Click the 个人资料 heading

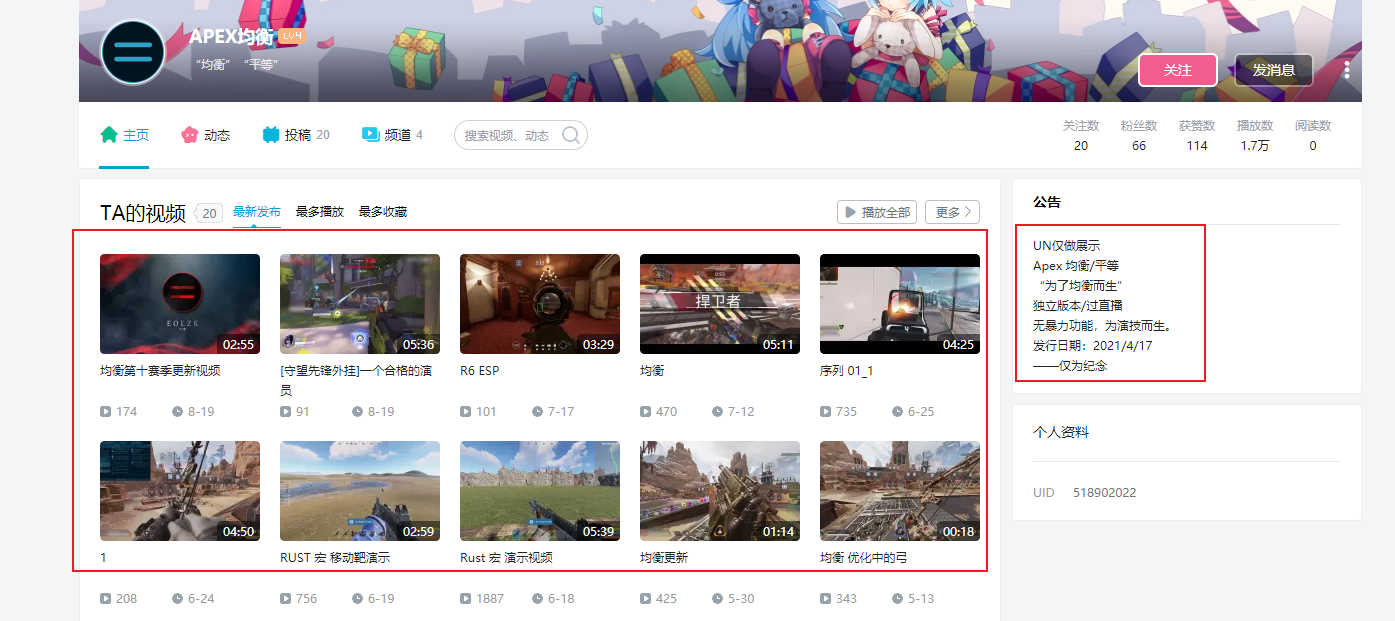pyautogui.click(x=1061, y=433)
